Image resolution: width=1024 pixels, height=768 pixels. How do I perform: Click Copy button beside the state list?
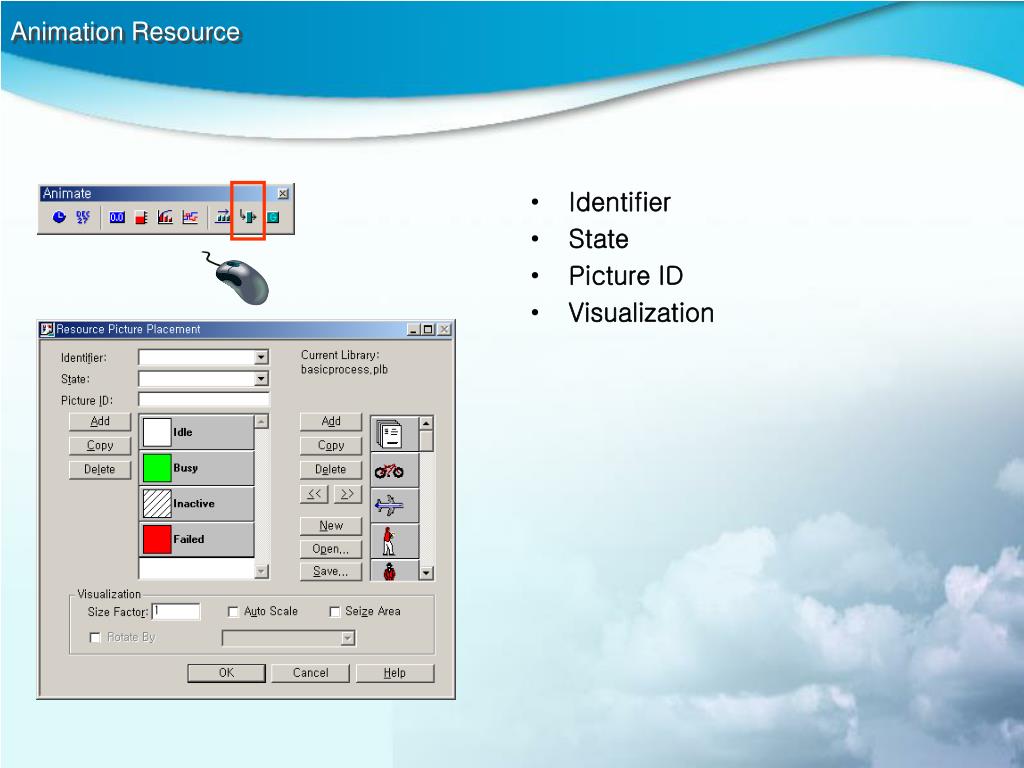[100, 445]
